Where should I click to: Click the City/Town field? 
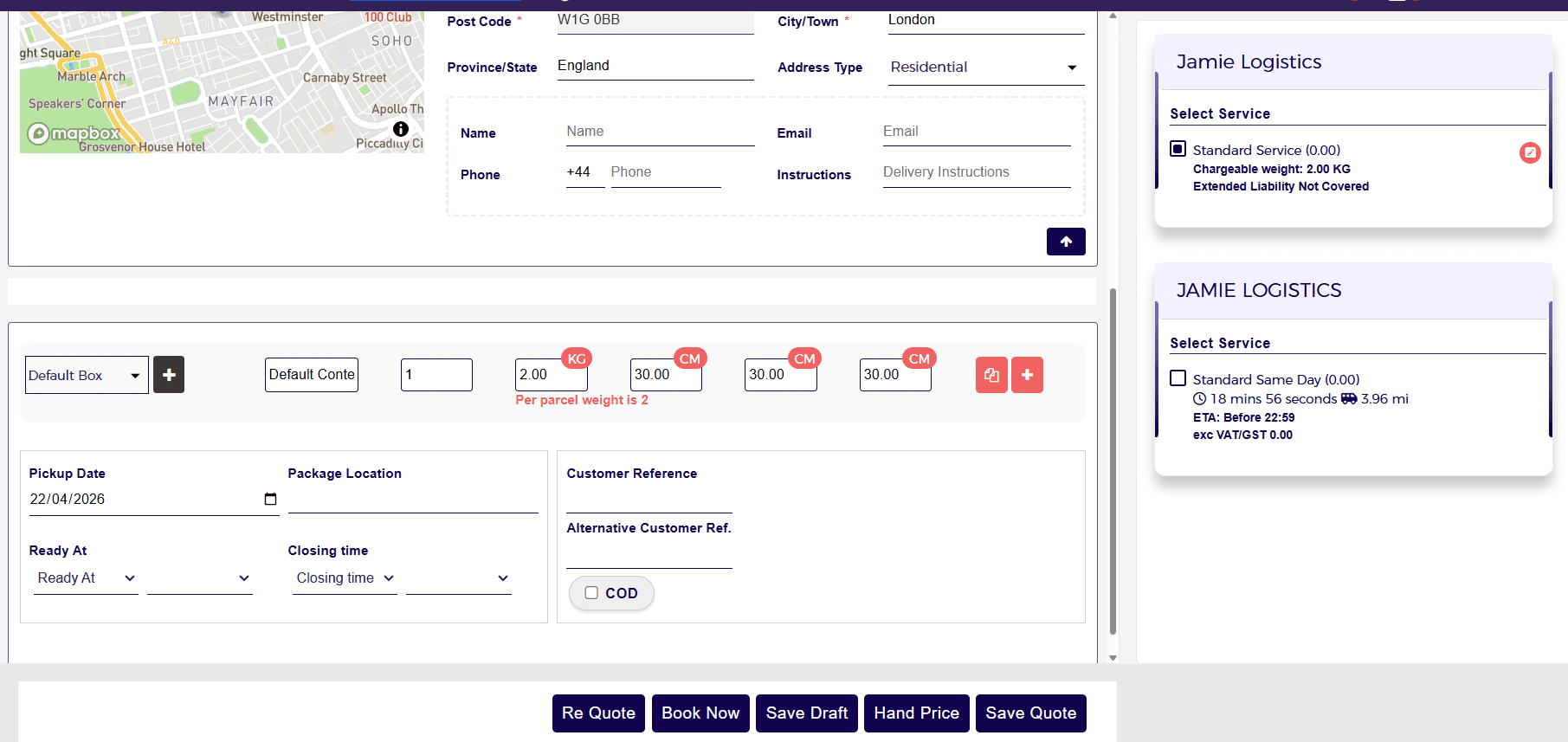(x=986, y=21)
